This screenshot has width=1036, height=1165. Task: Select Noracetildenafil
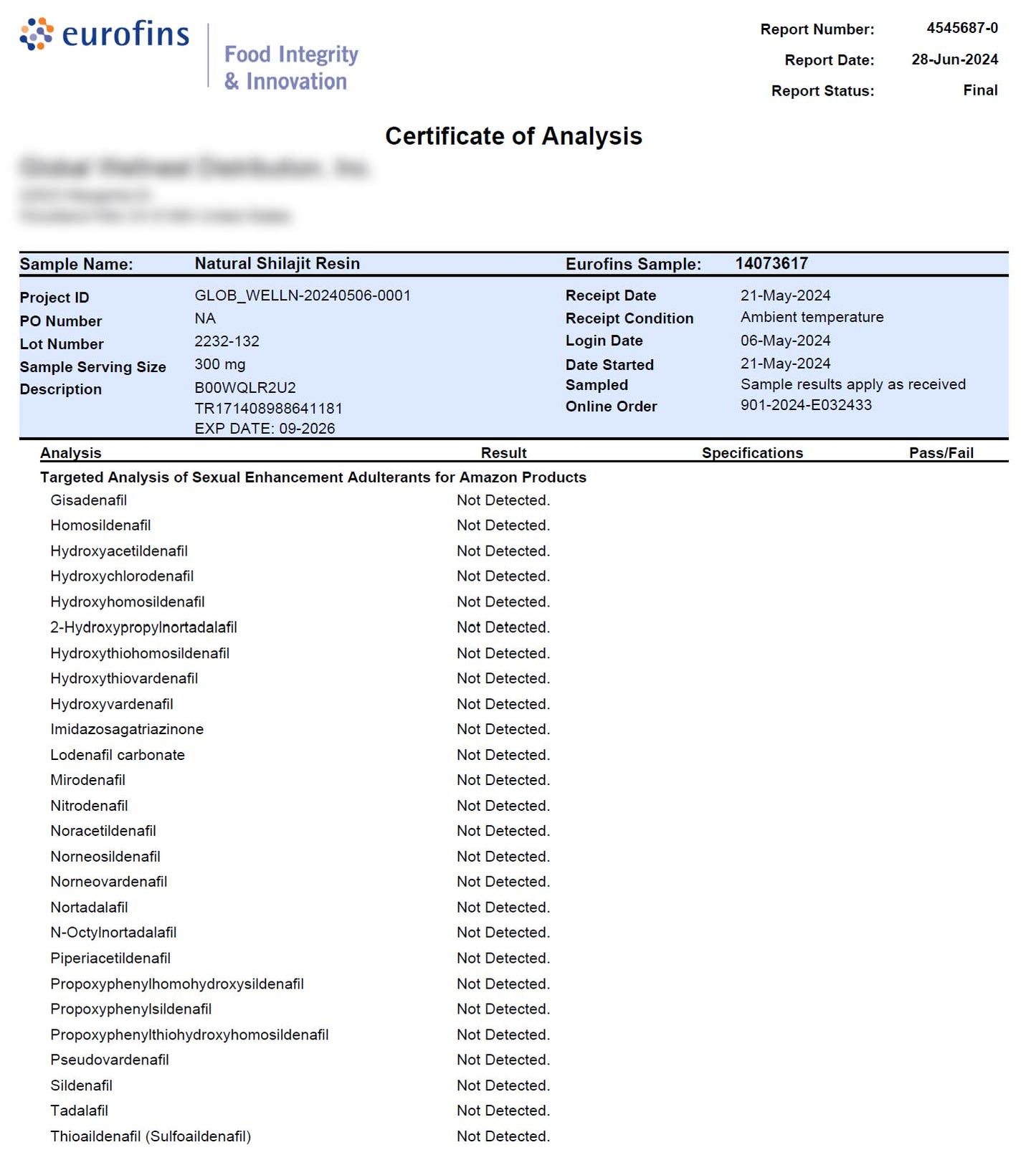[x=103, y=831]
